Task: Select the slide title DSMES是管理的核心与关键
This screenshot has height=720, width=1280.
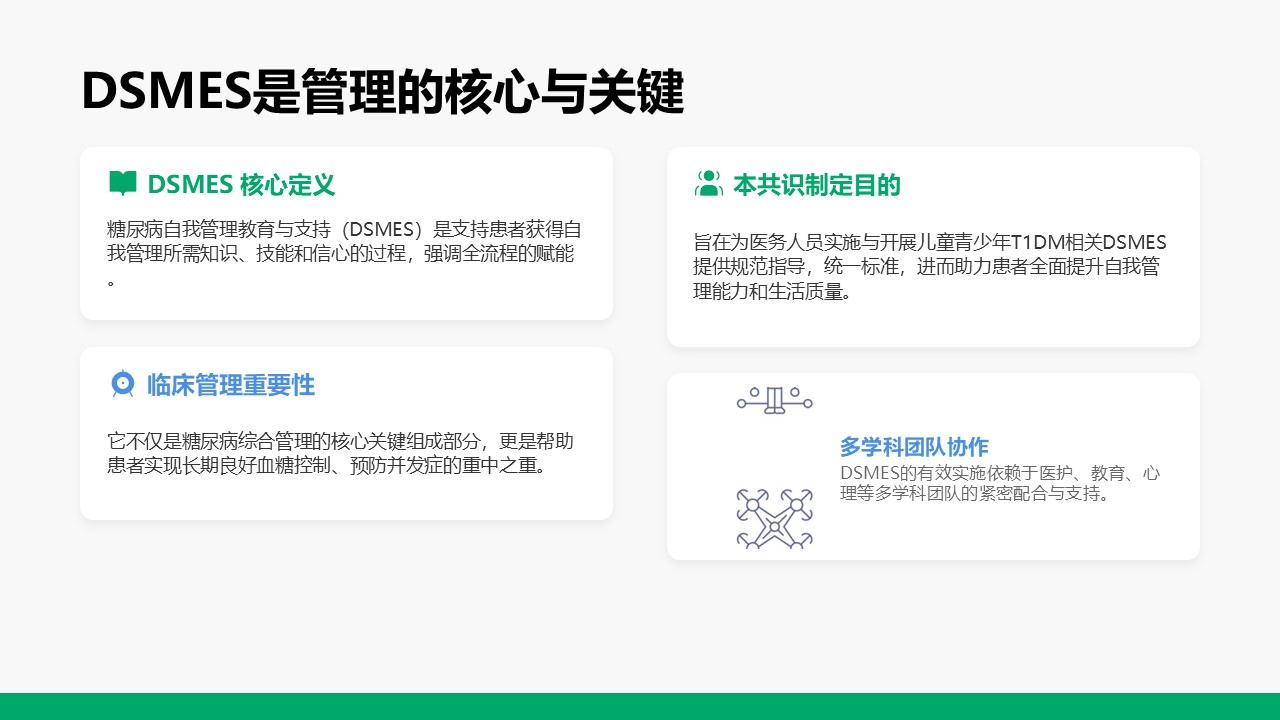Action: [x=382, y=93]
